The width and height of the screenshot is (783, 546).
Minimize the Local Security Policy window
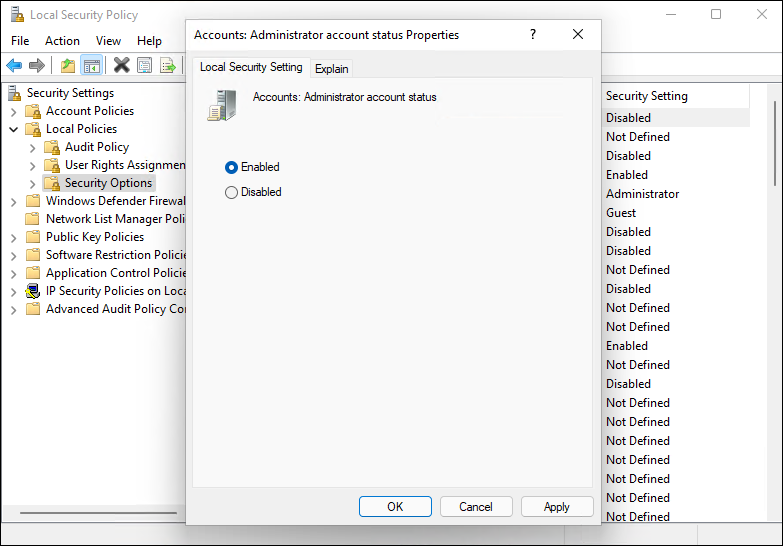(671, 14)
